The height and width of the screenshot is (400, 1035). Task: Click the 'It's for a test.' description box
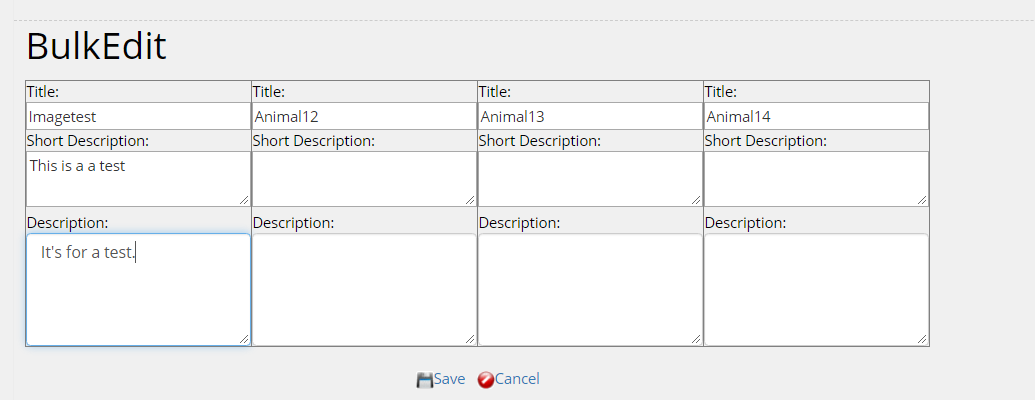tap(138, 290)
